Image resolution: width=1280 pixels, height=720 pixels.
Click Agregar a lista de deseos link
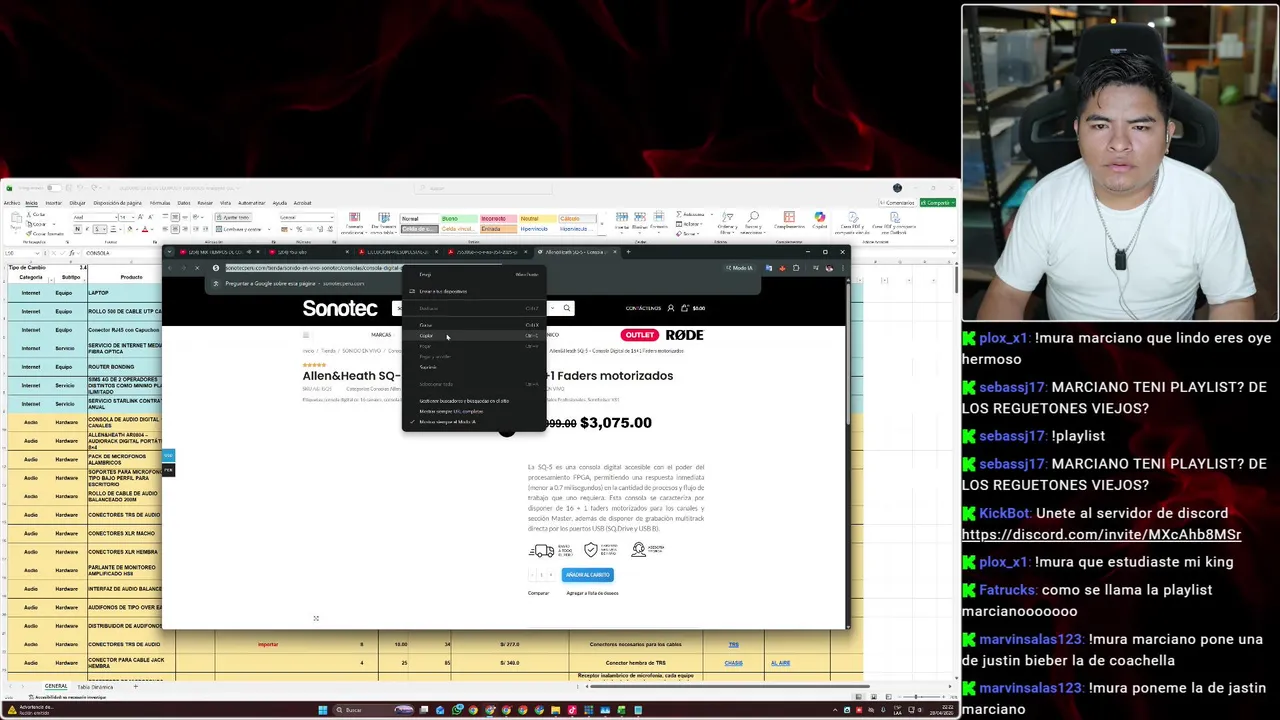592,593
